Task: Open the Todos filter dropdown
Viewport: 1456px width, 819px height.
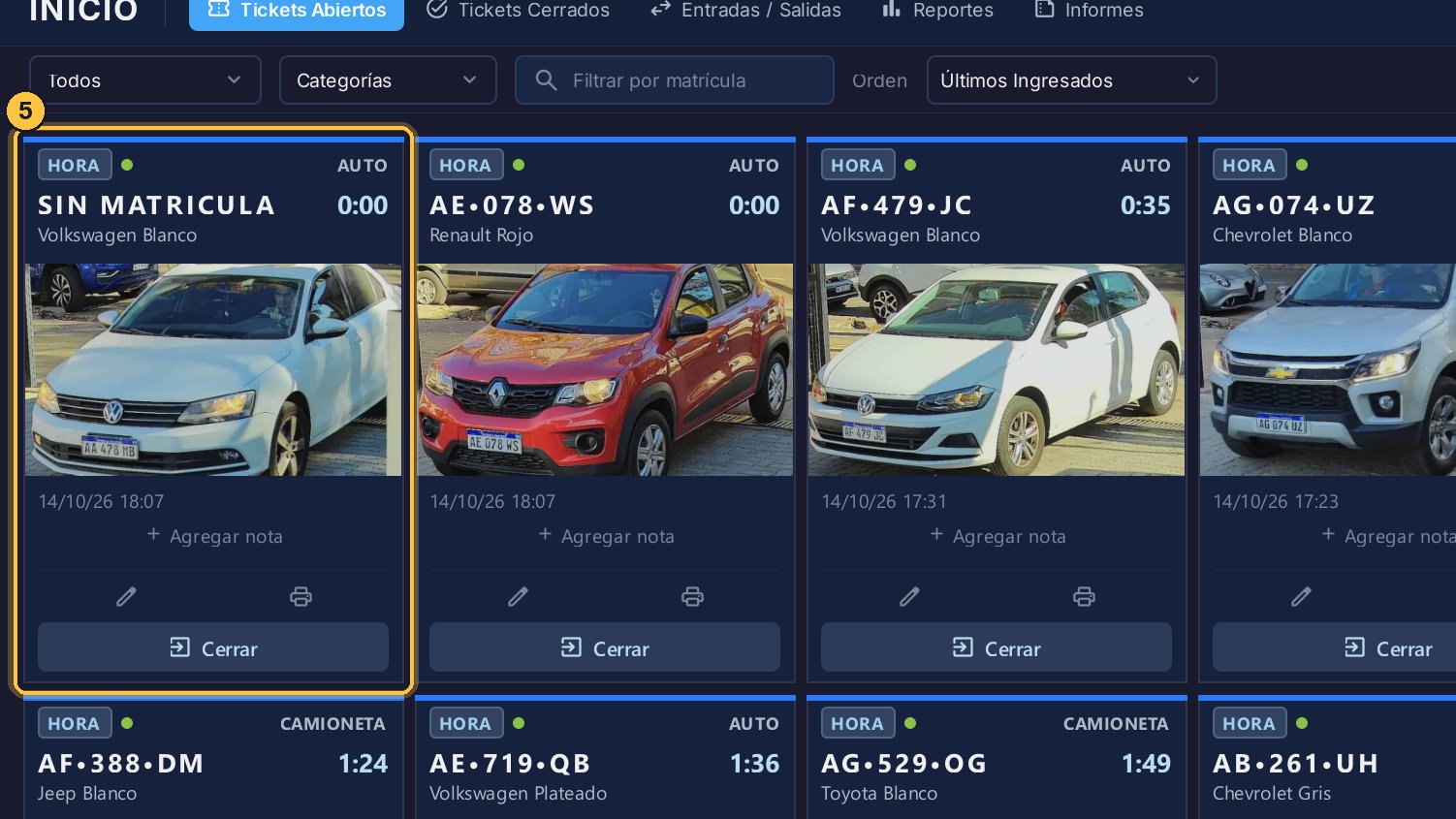Action: [145, 80]
